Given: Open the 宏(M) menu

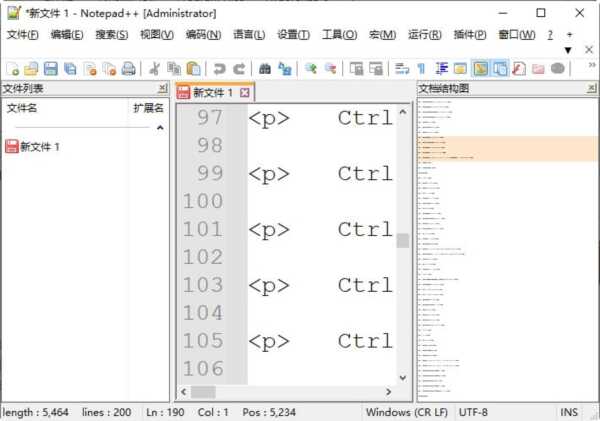Looking at the screenshot, I should click(382, 35).
